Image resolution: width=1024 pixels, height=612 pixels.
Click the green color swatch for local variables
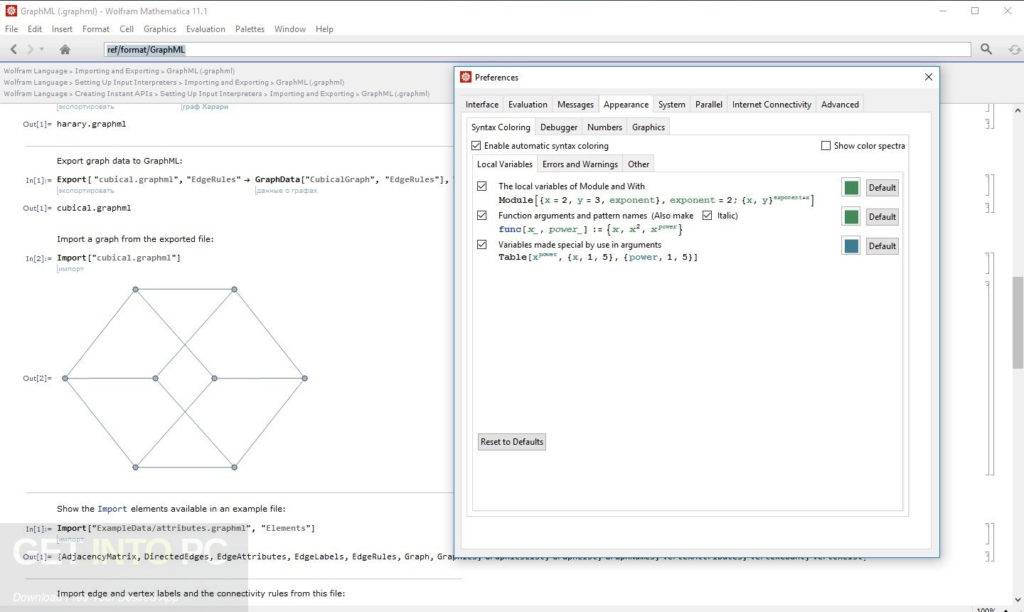(x=851, y=187)
